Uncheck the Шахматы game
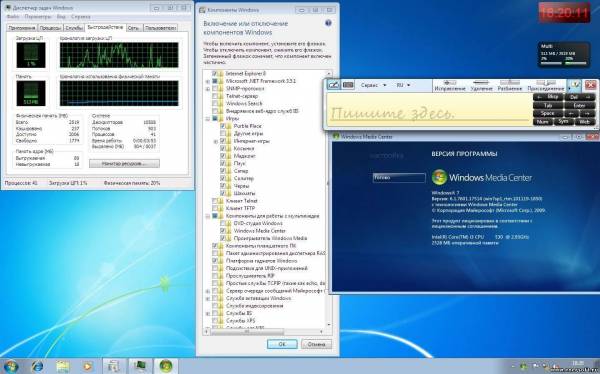 pos(223,193)
